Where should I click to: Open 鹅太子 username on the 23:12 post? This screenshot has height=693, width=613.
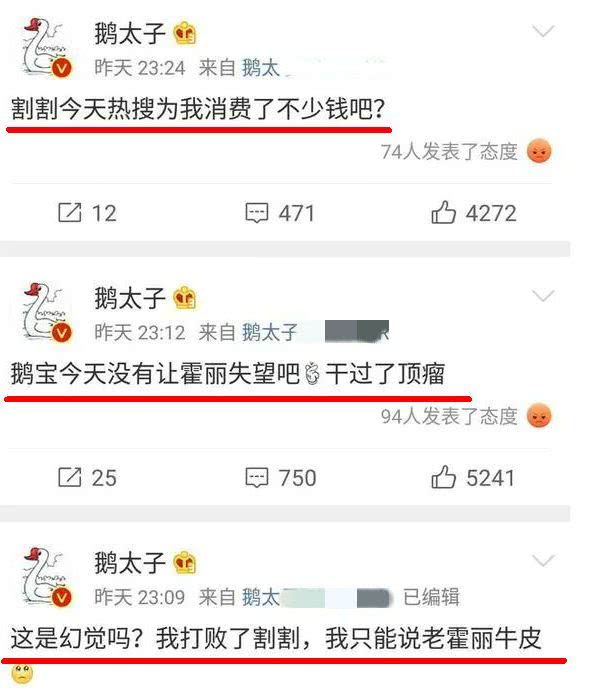[x=129, y=298]
